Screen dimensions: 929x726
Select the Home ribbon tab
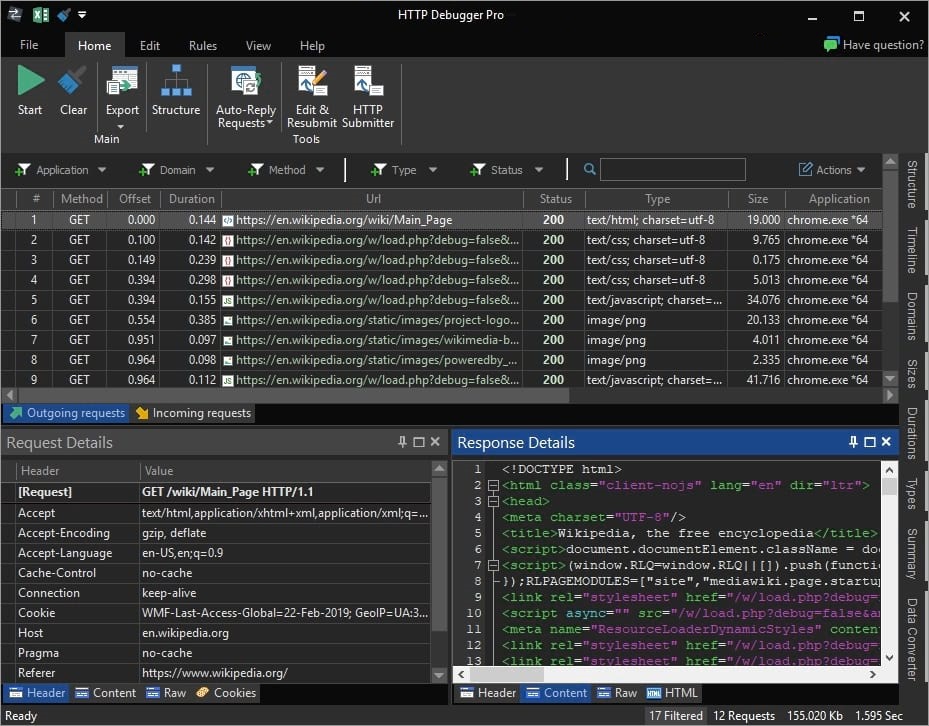(x=94, y=46)
